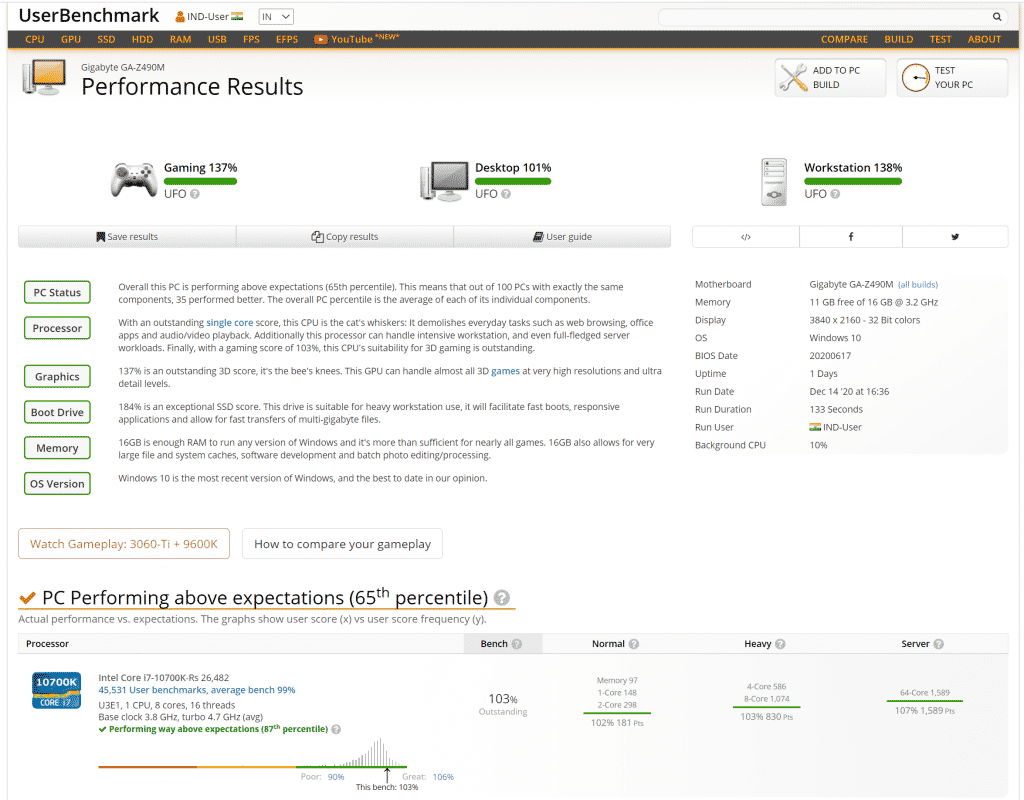
Task: Click the Poor 90% link
Action: click(x=336, y=777)
